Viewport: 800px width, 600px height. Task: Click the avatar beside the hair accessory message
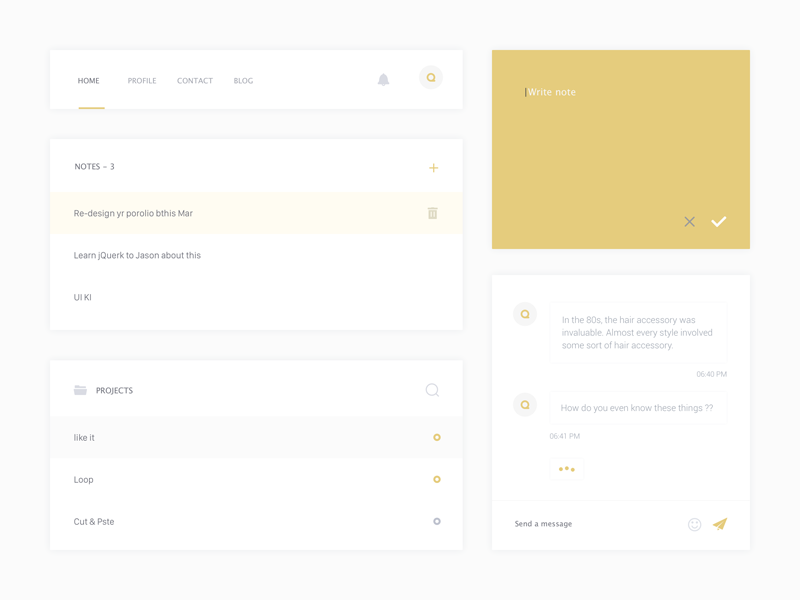coord(524,313)
